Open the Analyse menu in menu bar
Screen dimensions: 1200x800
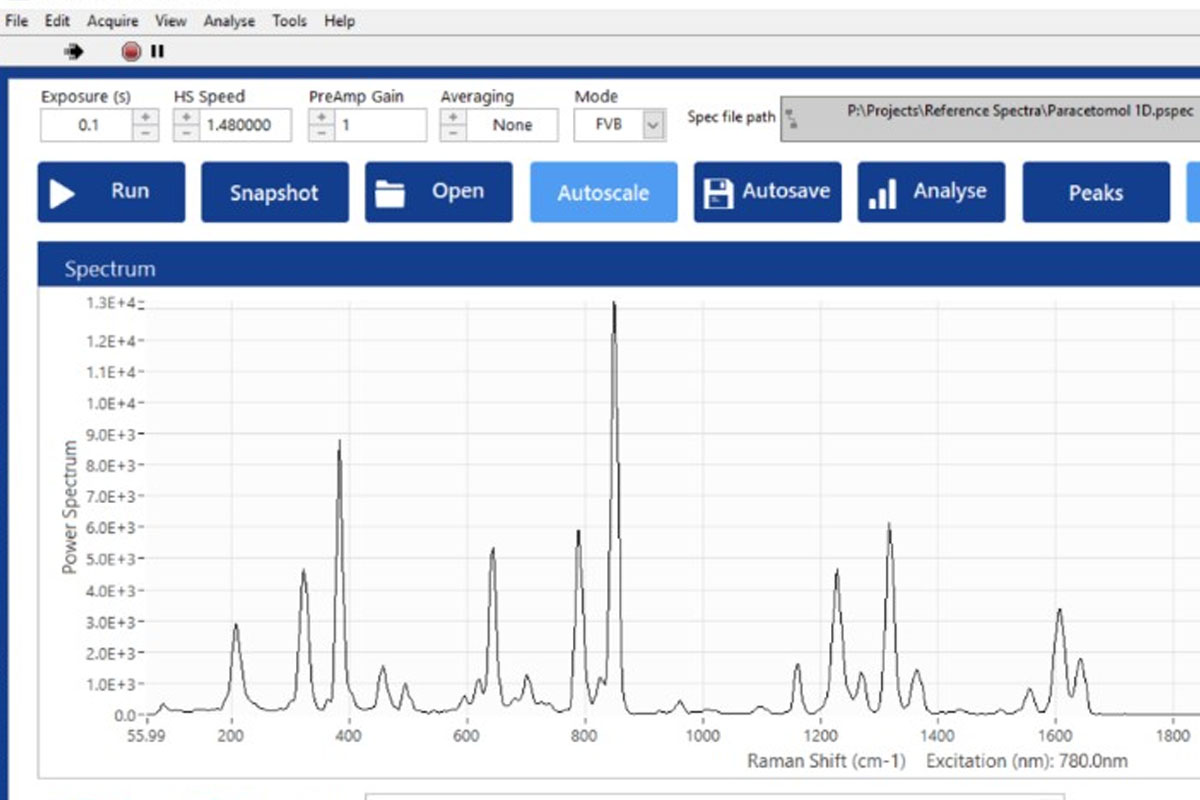click(229, 20)
